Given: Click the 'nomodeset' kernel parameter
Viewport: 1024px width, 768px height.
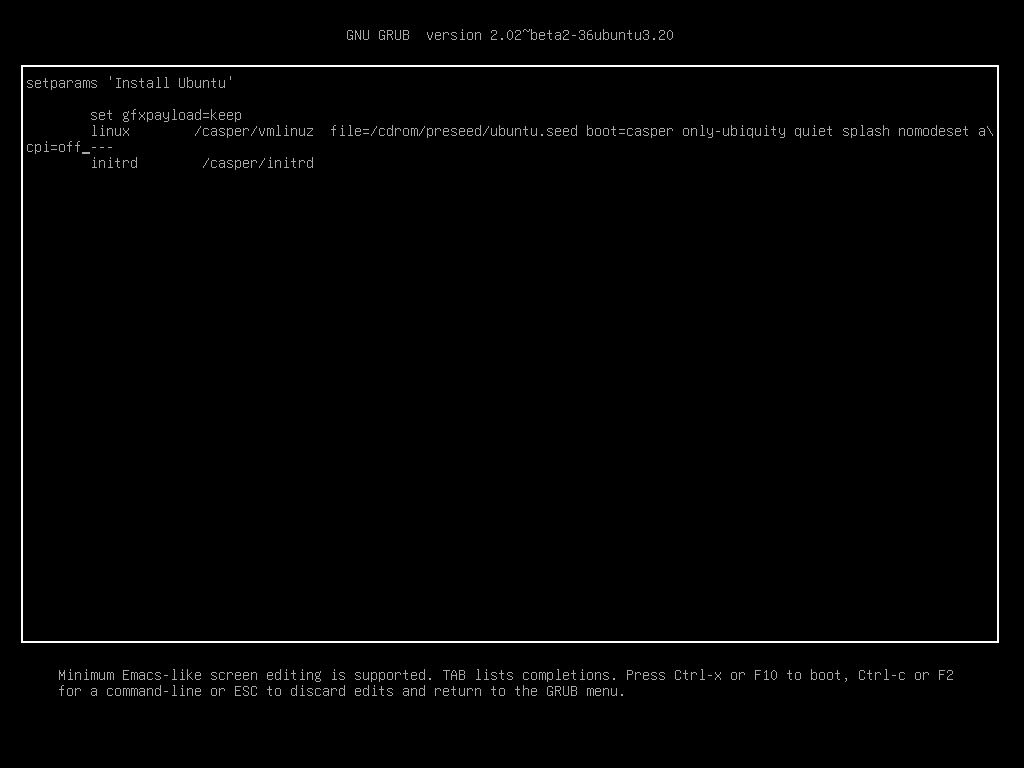Looking at the screenshot, I should [934, 131].
